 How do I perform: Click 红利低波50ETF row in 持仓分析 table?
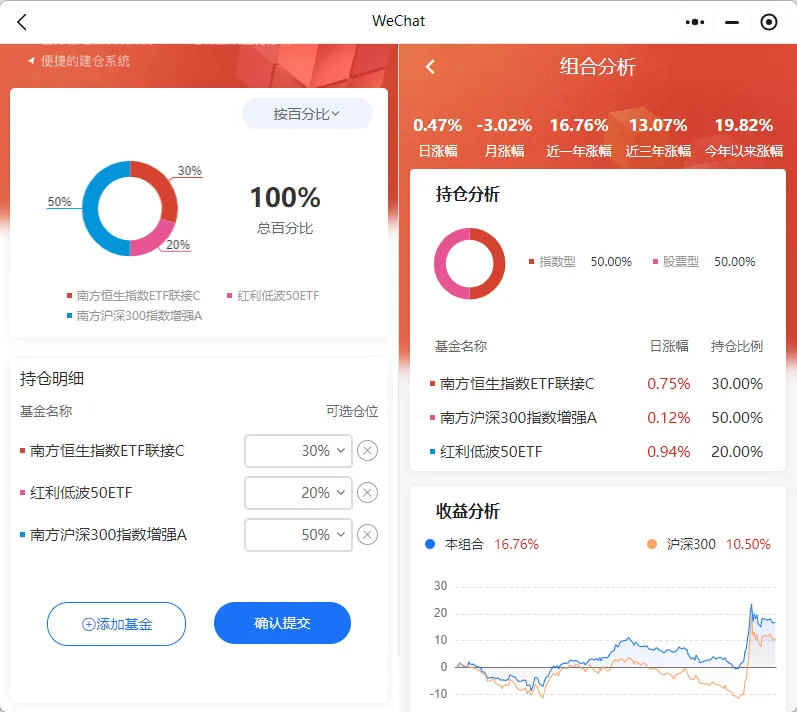tap(596, 451)
